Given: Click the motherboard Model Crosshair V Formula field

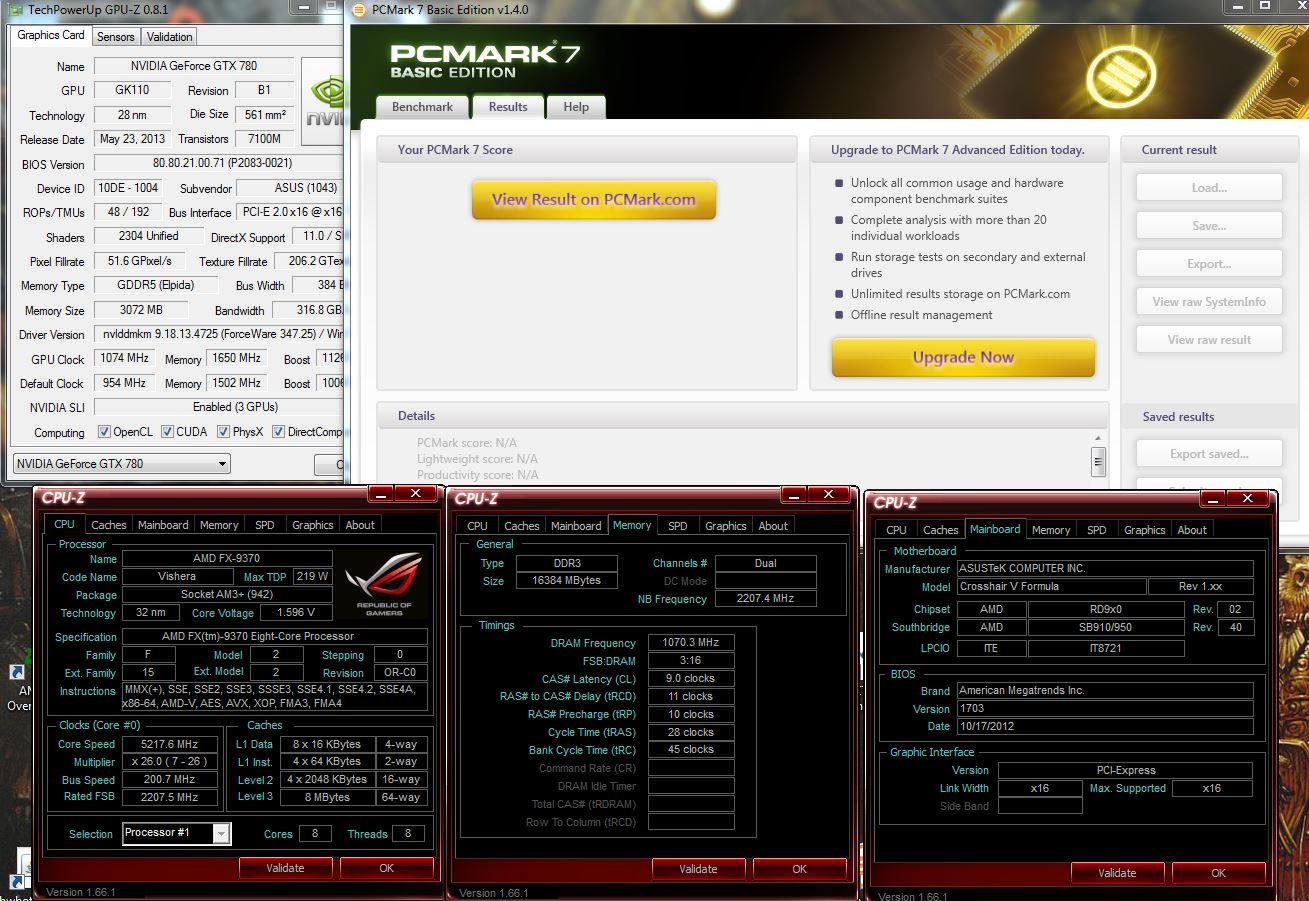Looking at the screenshot, I should [1051, 587].
